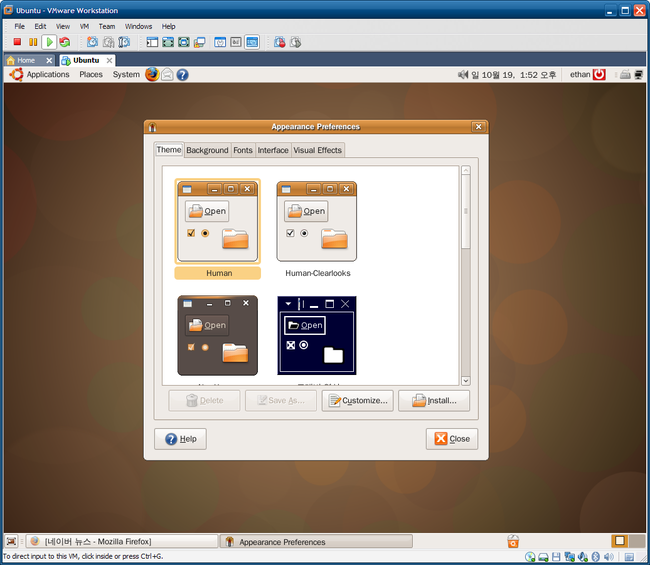
Task: Switch to the Home tab in VMware
Action: coord(26,61)
